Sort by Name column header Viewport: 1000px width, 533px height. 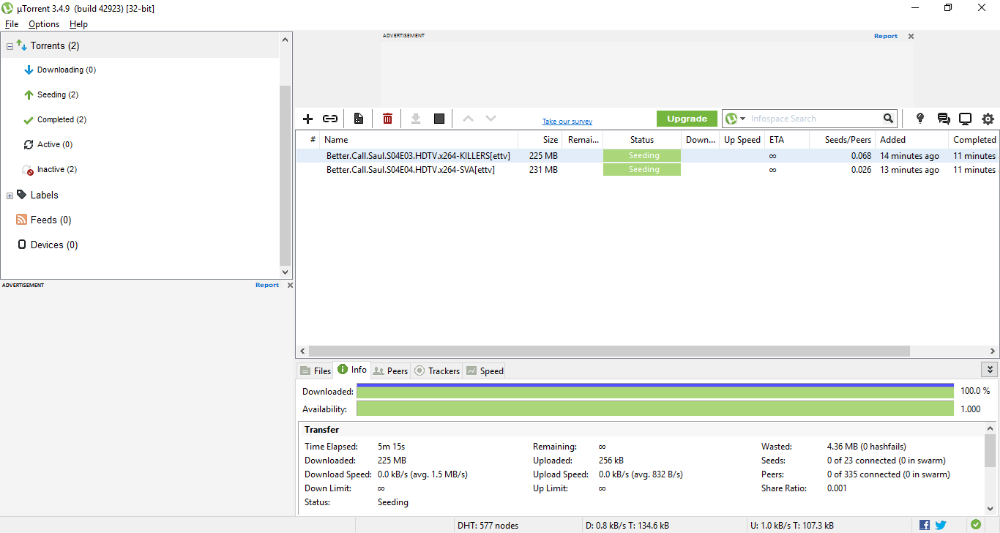pos(418,140)
